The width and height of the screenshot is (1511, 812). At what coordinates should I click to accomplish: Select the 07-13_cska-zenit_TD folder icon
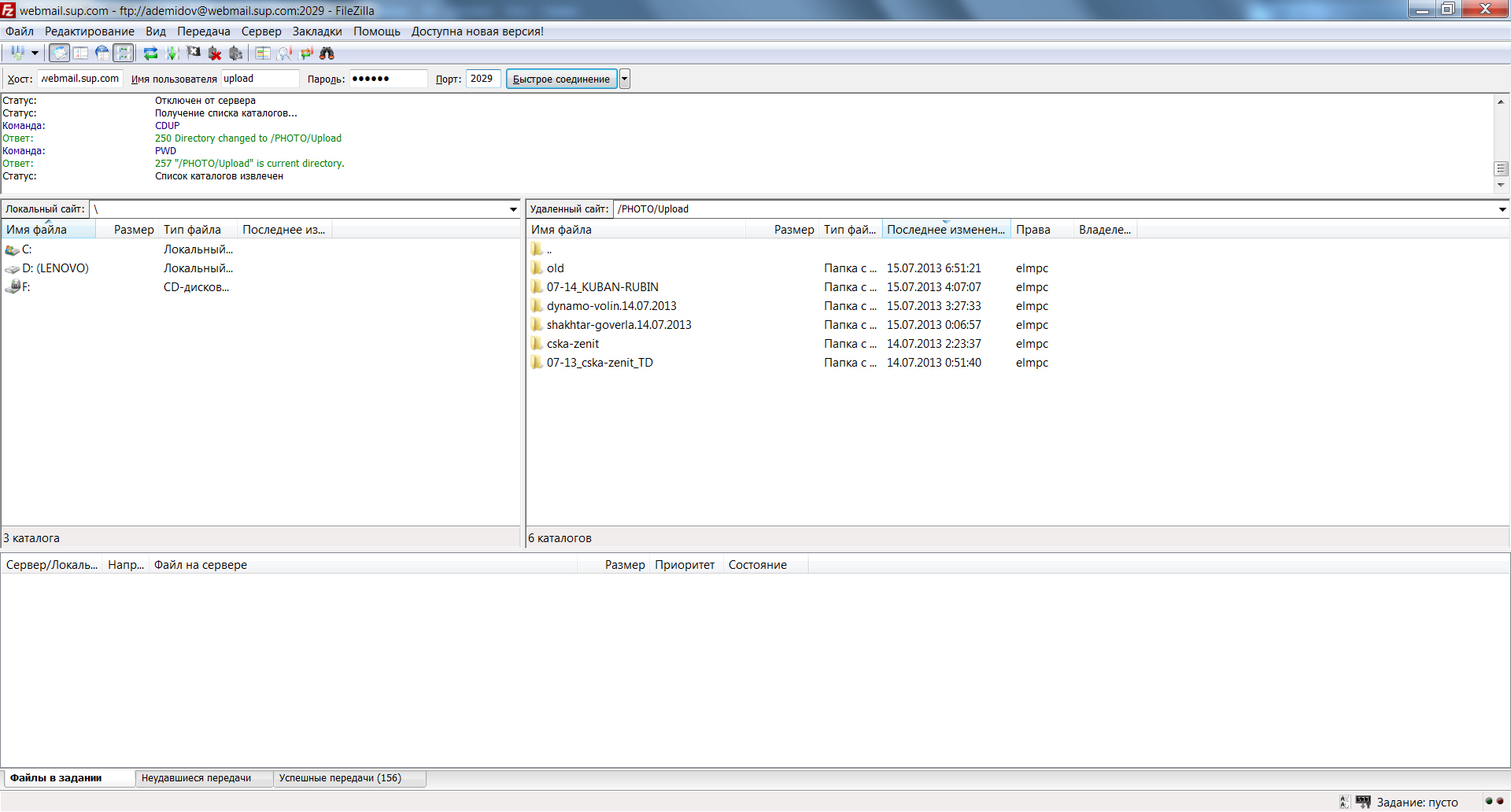(537, 363)
